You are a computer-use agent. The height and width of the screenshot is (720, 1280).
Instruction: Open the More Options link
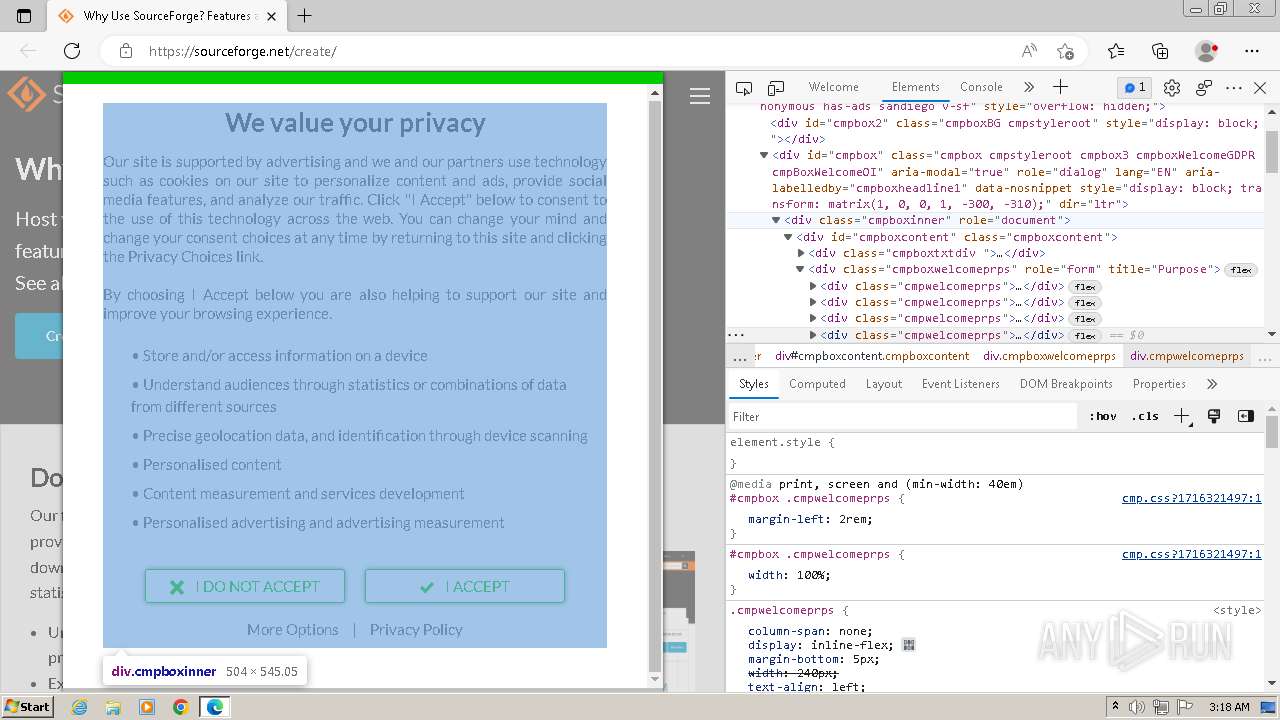pyautogui.click(x=293, y=629)
